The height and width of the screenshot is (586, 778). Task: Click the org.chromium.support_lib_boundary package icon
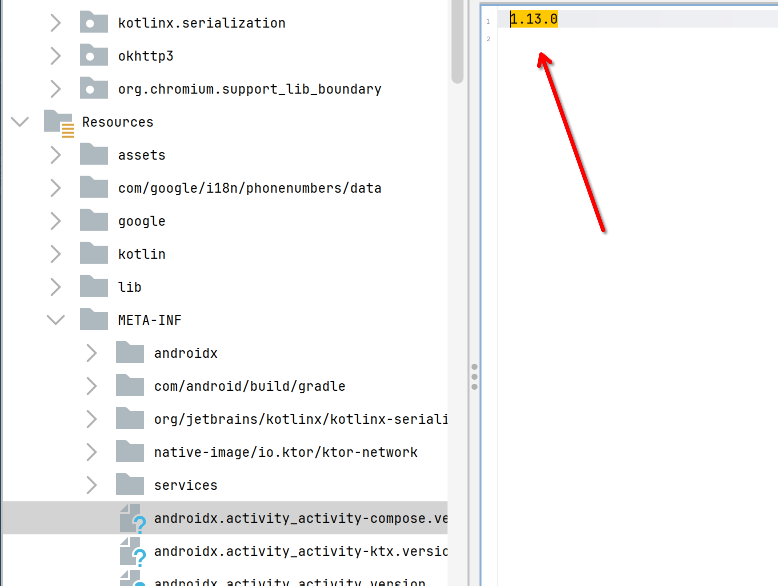(94, 88)
